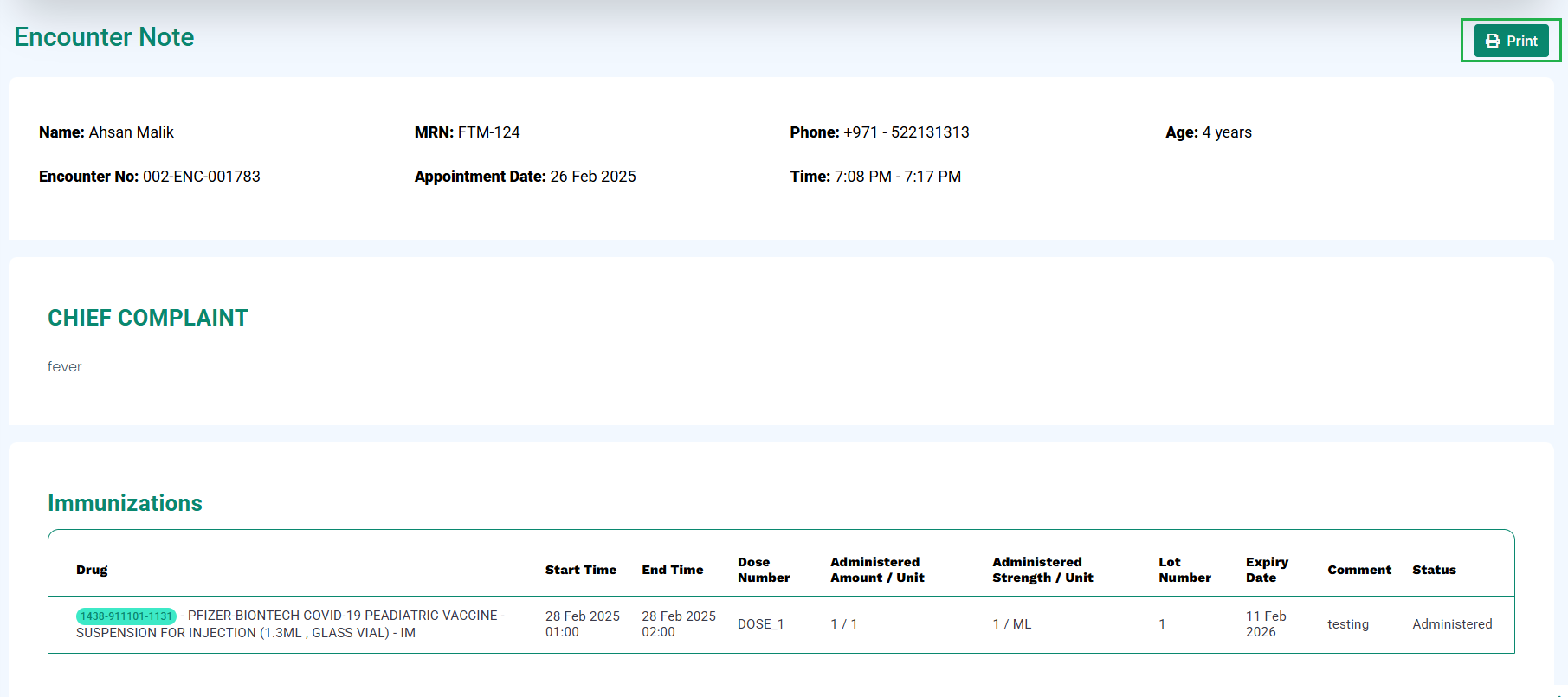Click the Comment column header

point(1359,570)
